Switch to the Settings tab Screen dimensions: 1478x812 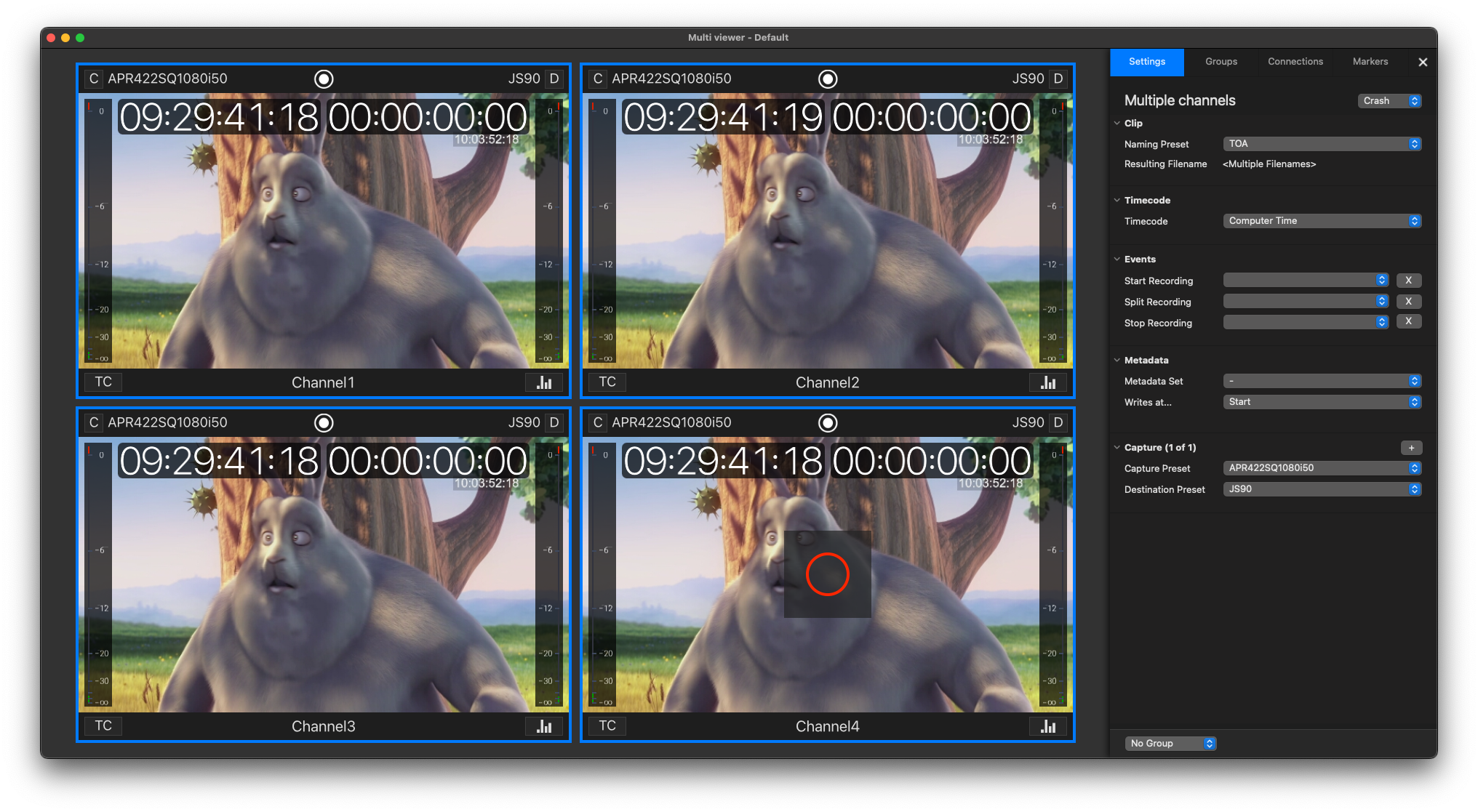tap(1147, 62)
